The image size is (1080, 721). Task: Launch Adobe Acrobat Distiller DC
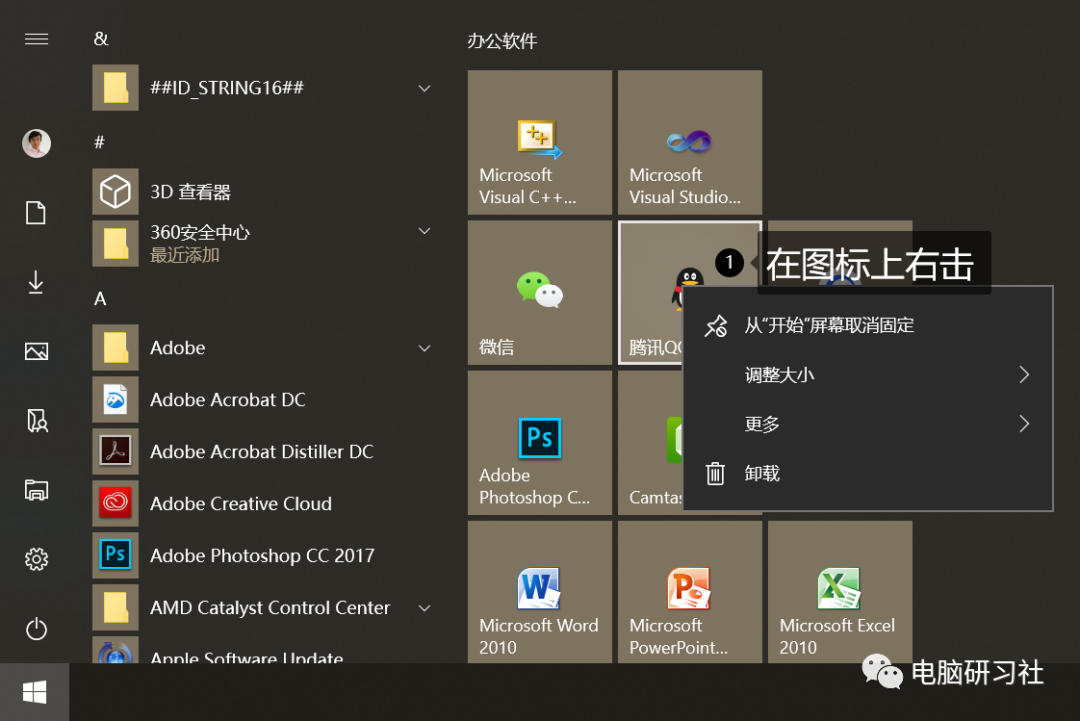click(x=265, y=452)
